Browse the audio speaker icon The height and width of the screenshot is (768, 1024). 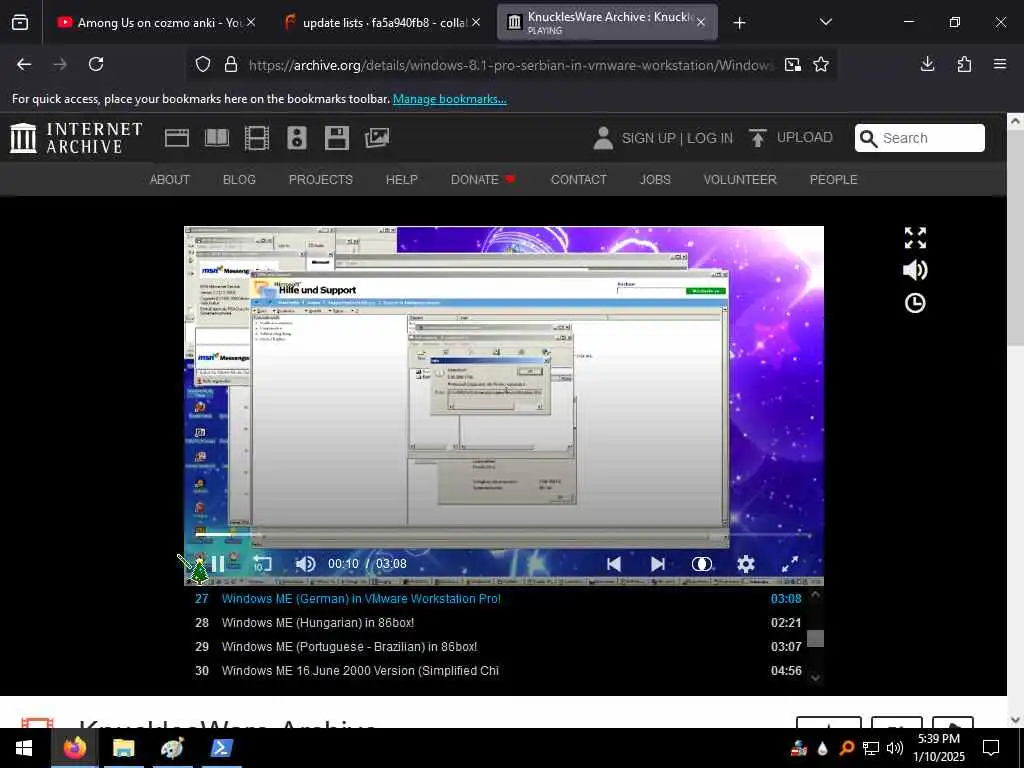click(296, 138)
